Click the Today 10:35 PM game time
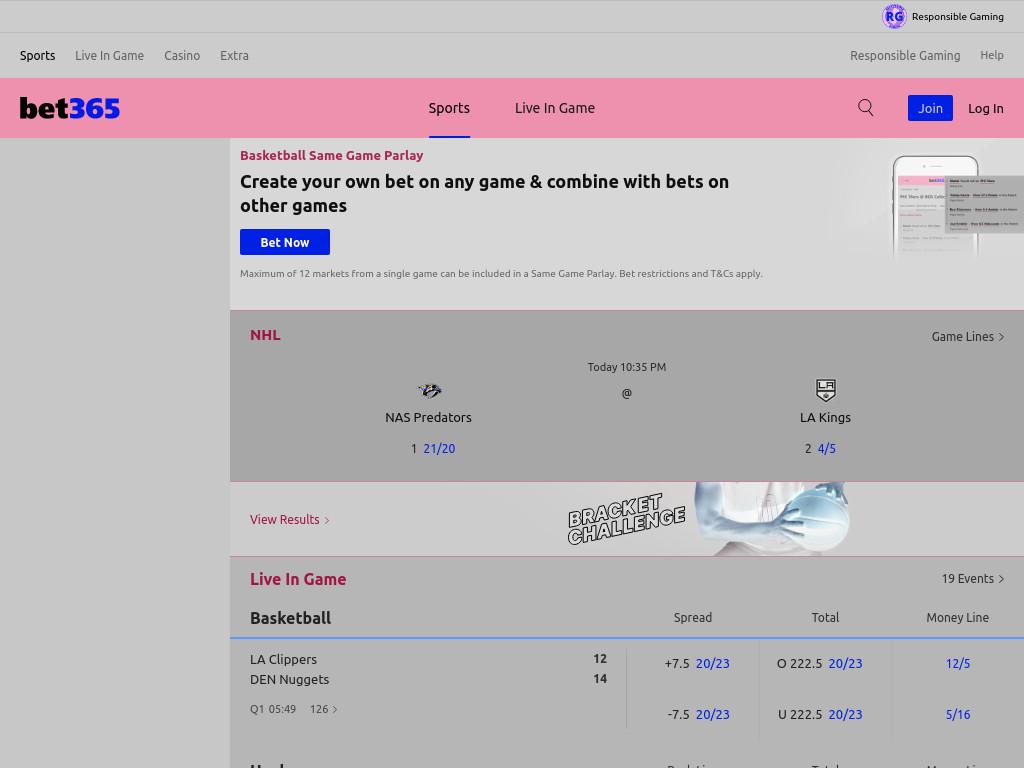The image size is (1024, 768). tap(626, 367)
